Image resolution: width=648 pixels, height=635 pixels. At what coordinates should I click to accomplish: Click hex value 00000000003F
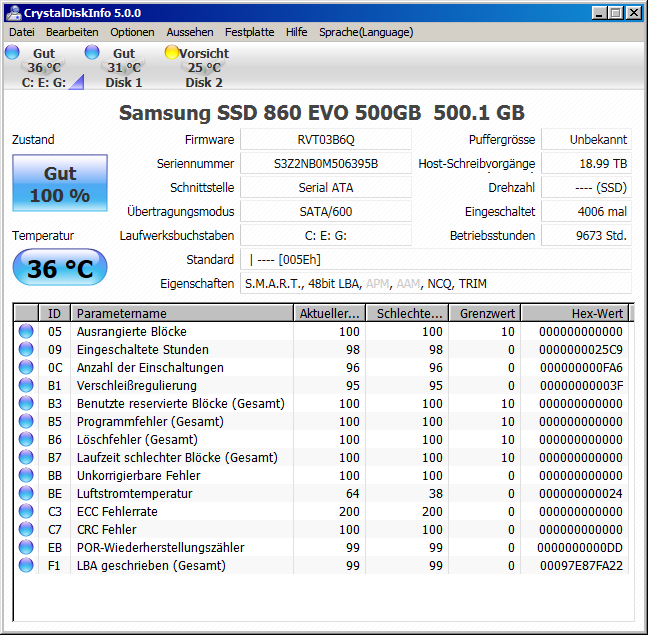click(581, 385)
